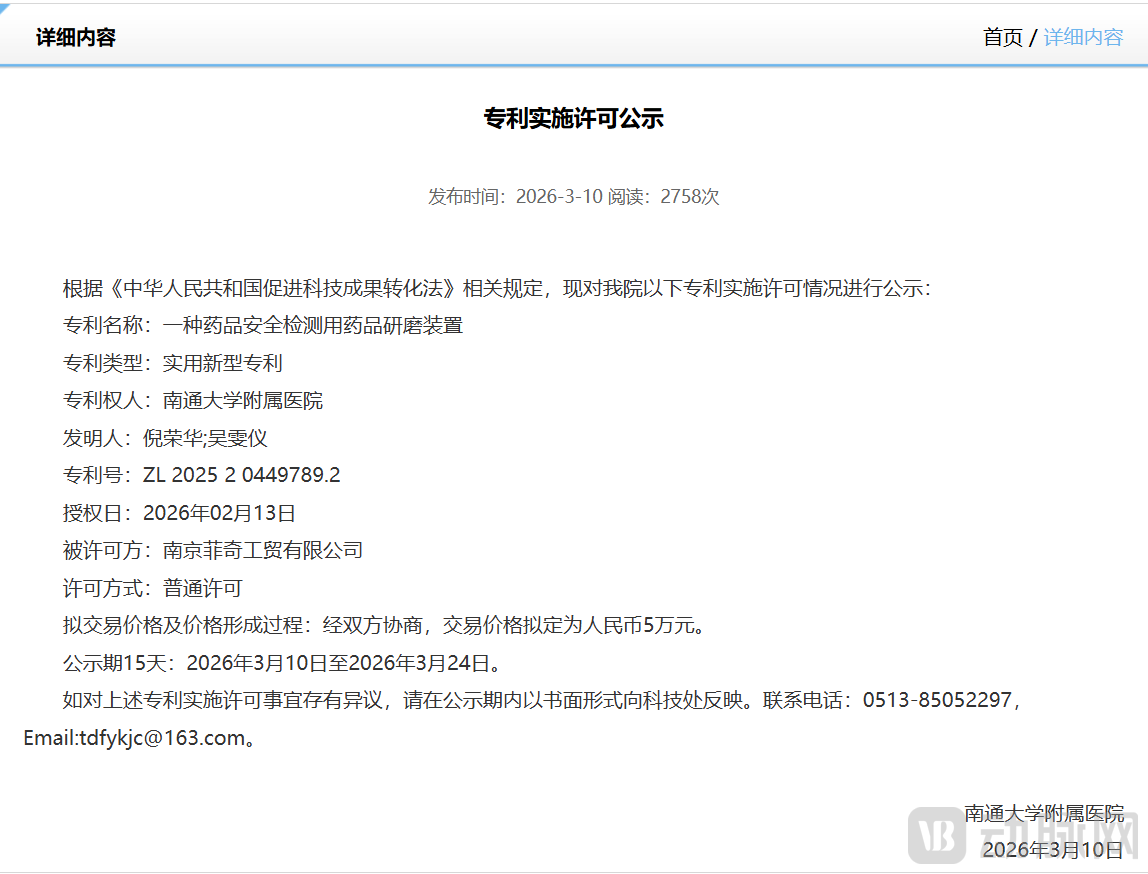Click the 专利实施许可公示 article title
This screenshot has width=1148, height=874.
click(x=574, y=117)
